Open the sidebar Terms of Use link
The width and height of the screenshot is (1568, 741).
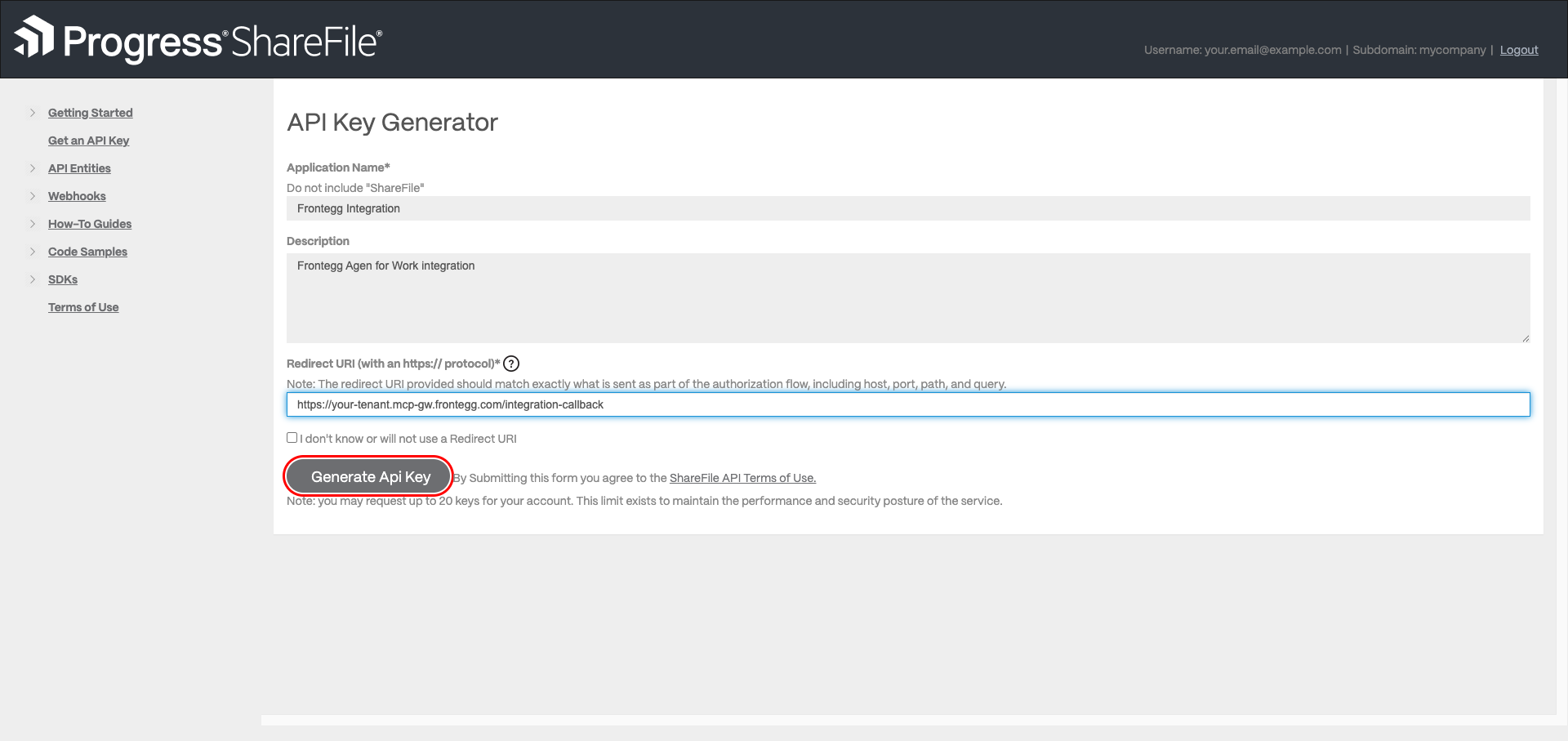click(83, 307)
